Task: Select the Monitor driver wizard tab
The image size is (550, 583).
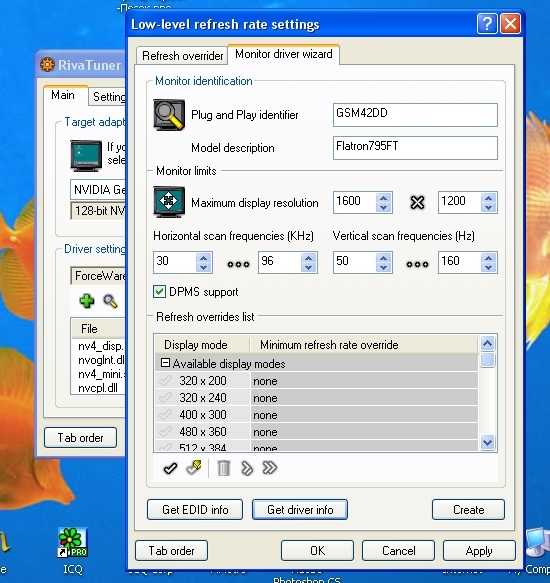Action: pos(284,54)
